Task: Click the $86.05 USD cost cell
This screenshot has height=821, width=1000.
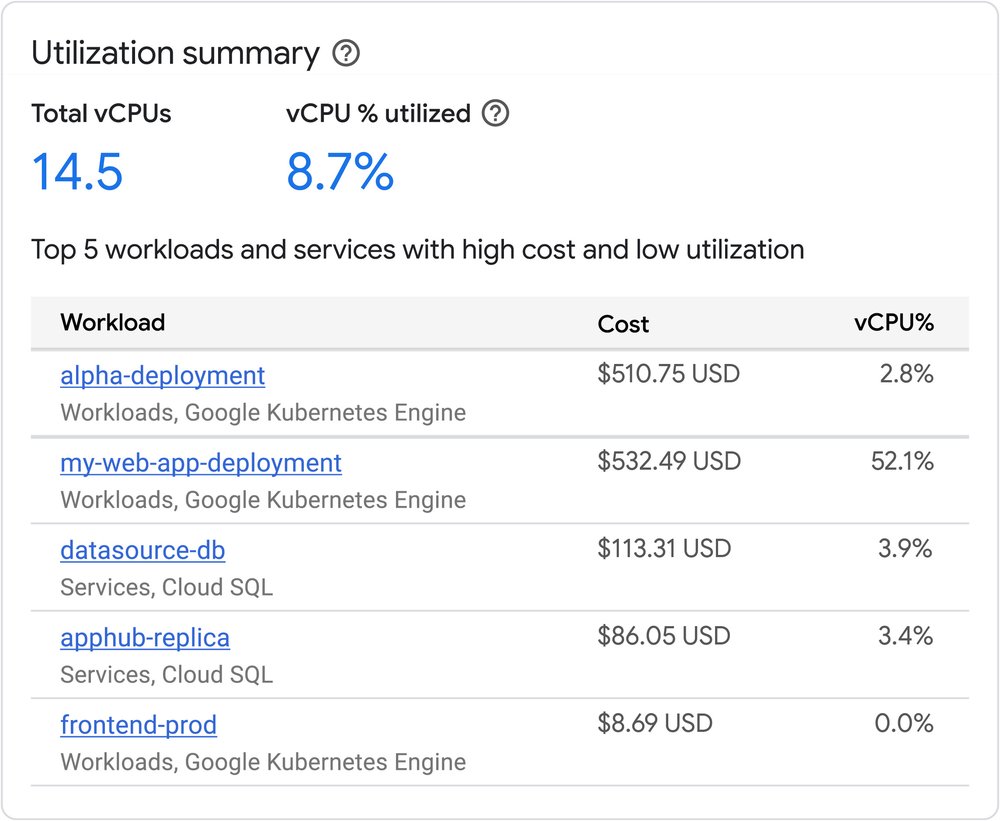Action: [x=663, y=636]
